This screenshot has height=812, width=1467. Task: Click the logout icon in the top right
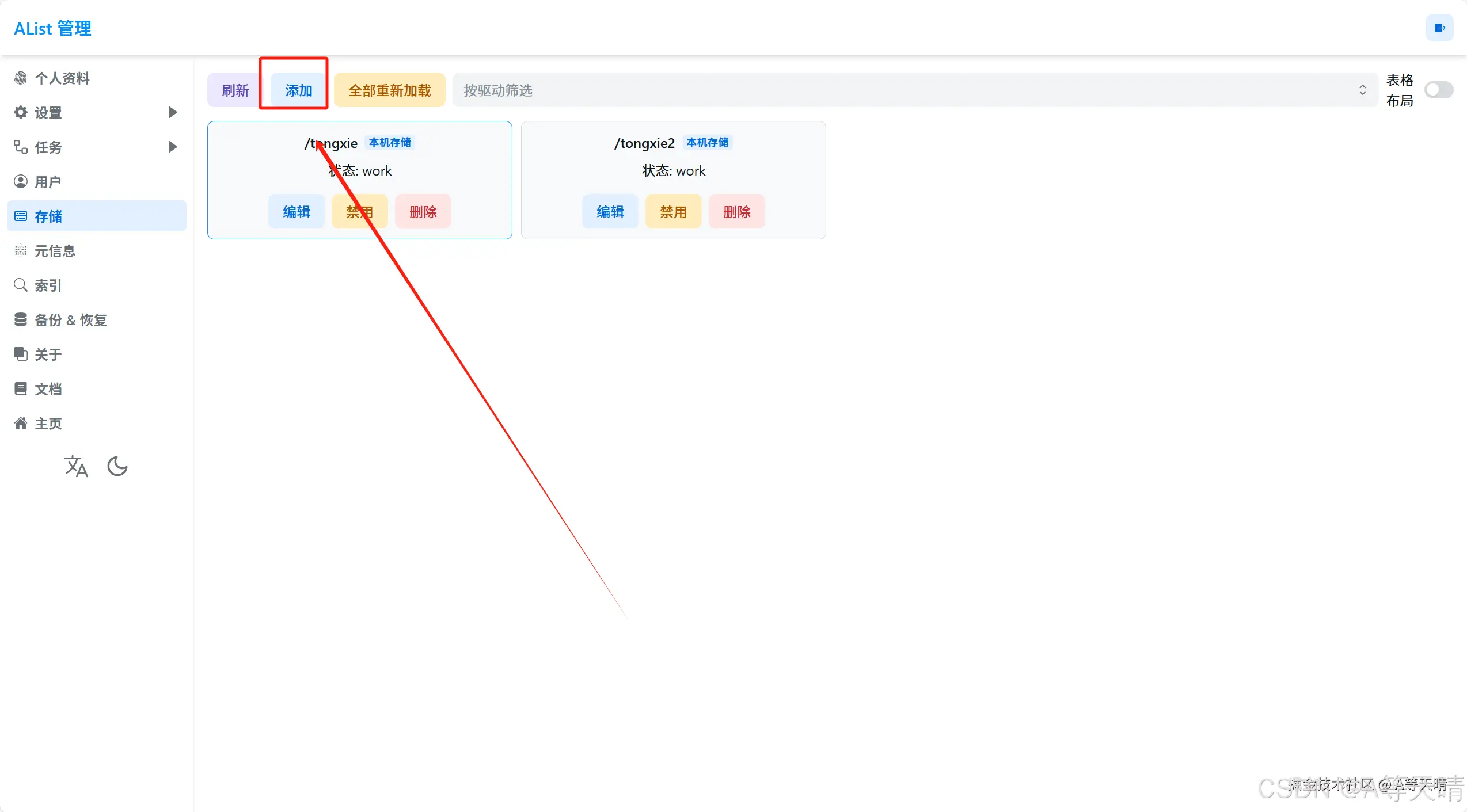click(x=1439, y=28)
